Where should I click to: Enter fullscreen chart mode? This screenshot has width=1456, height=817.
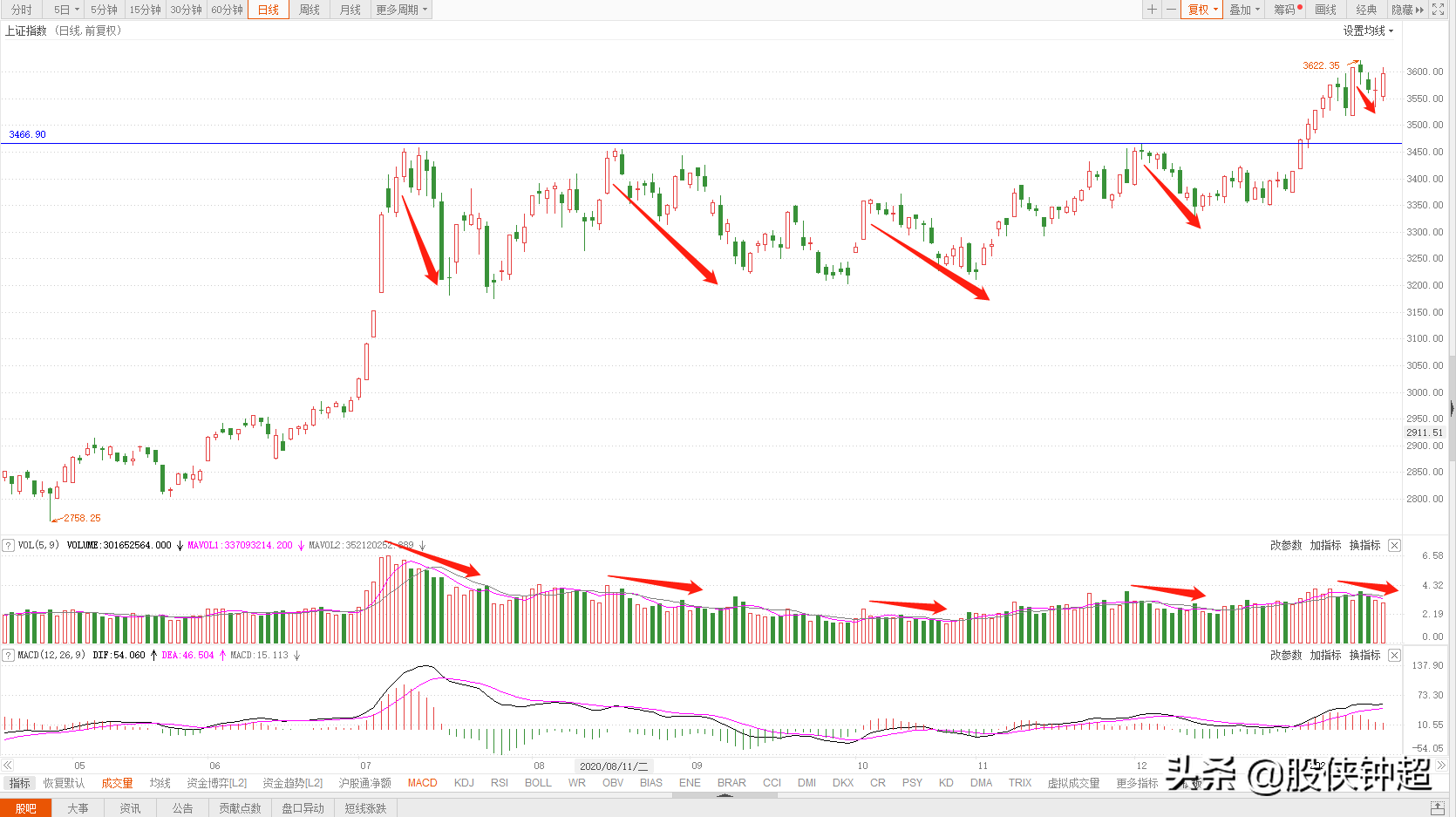point(1439,10)
